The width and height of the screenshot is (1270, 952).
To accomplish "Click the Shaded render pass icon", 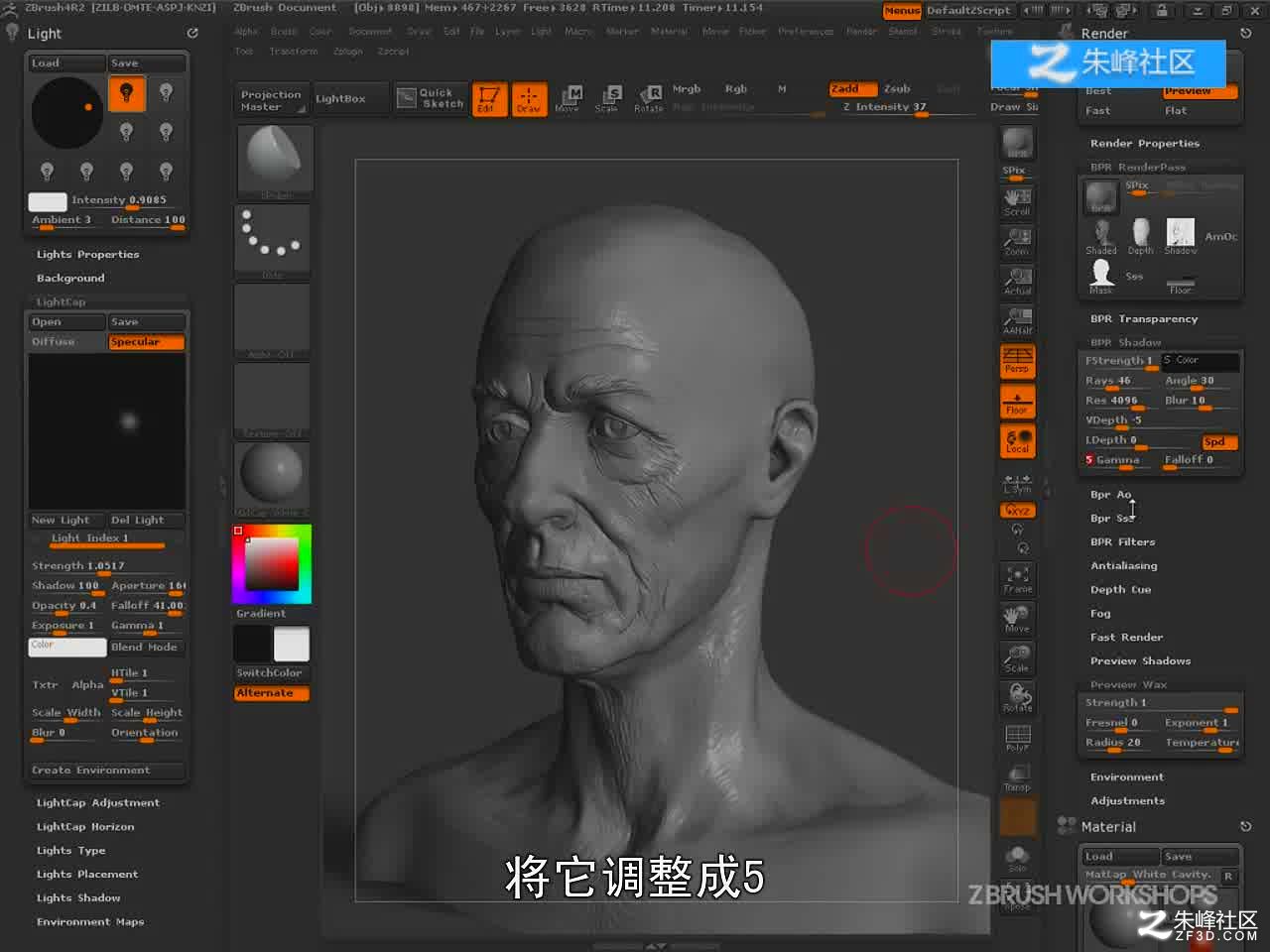I will pos(1101,237).
